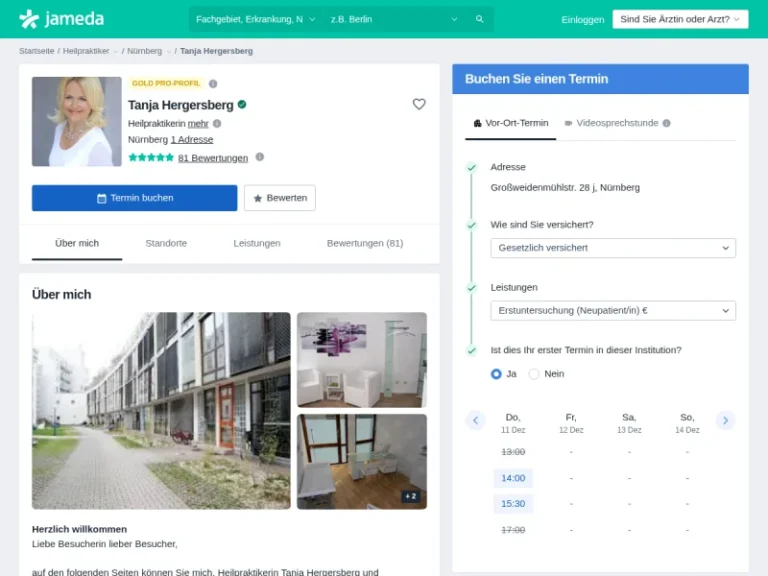Save profile with the heart icon

pyautogui.click(x=419, y=104)
